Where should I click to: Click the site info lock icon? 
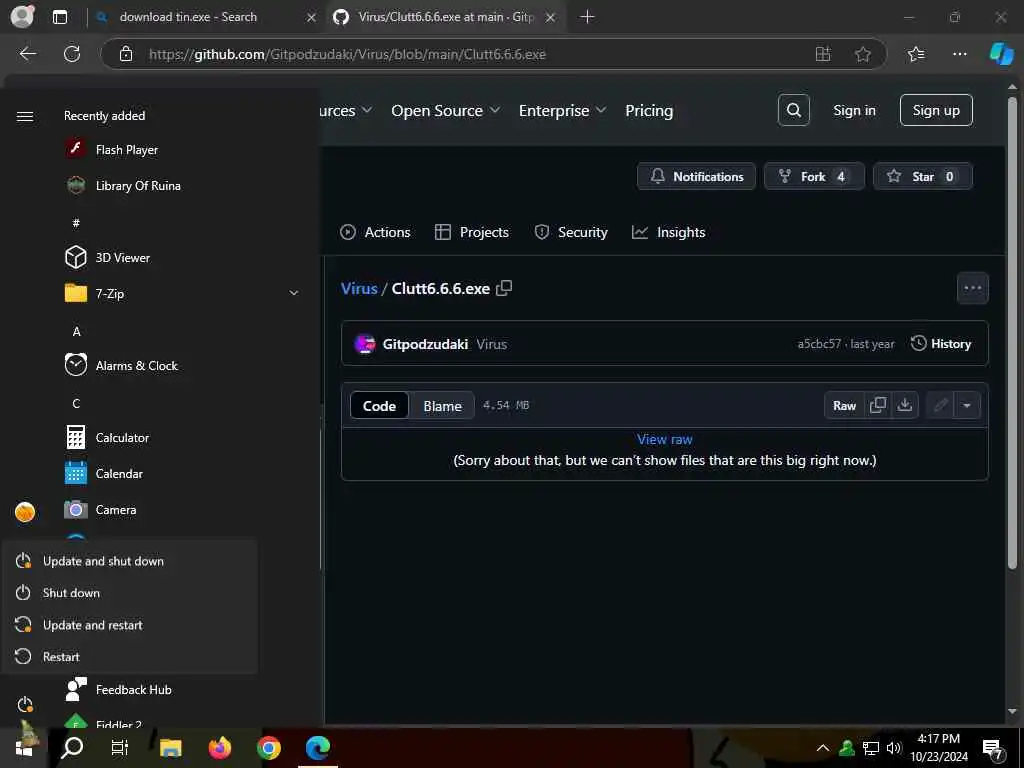pyautogui.click(x=126, y=54)
